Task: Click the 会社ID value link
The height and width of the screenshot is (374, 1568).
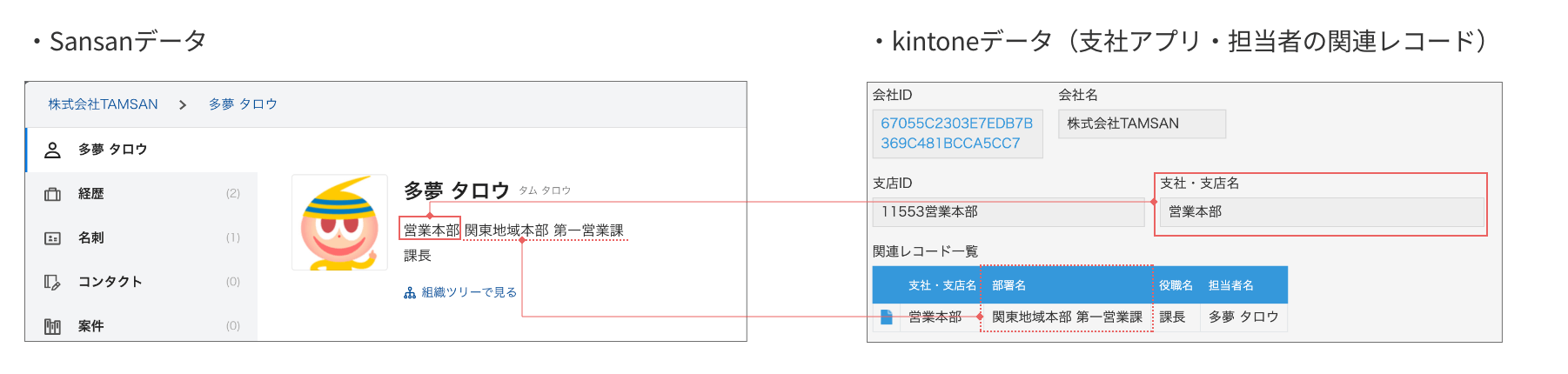Action: tap(956, 133)
